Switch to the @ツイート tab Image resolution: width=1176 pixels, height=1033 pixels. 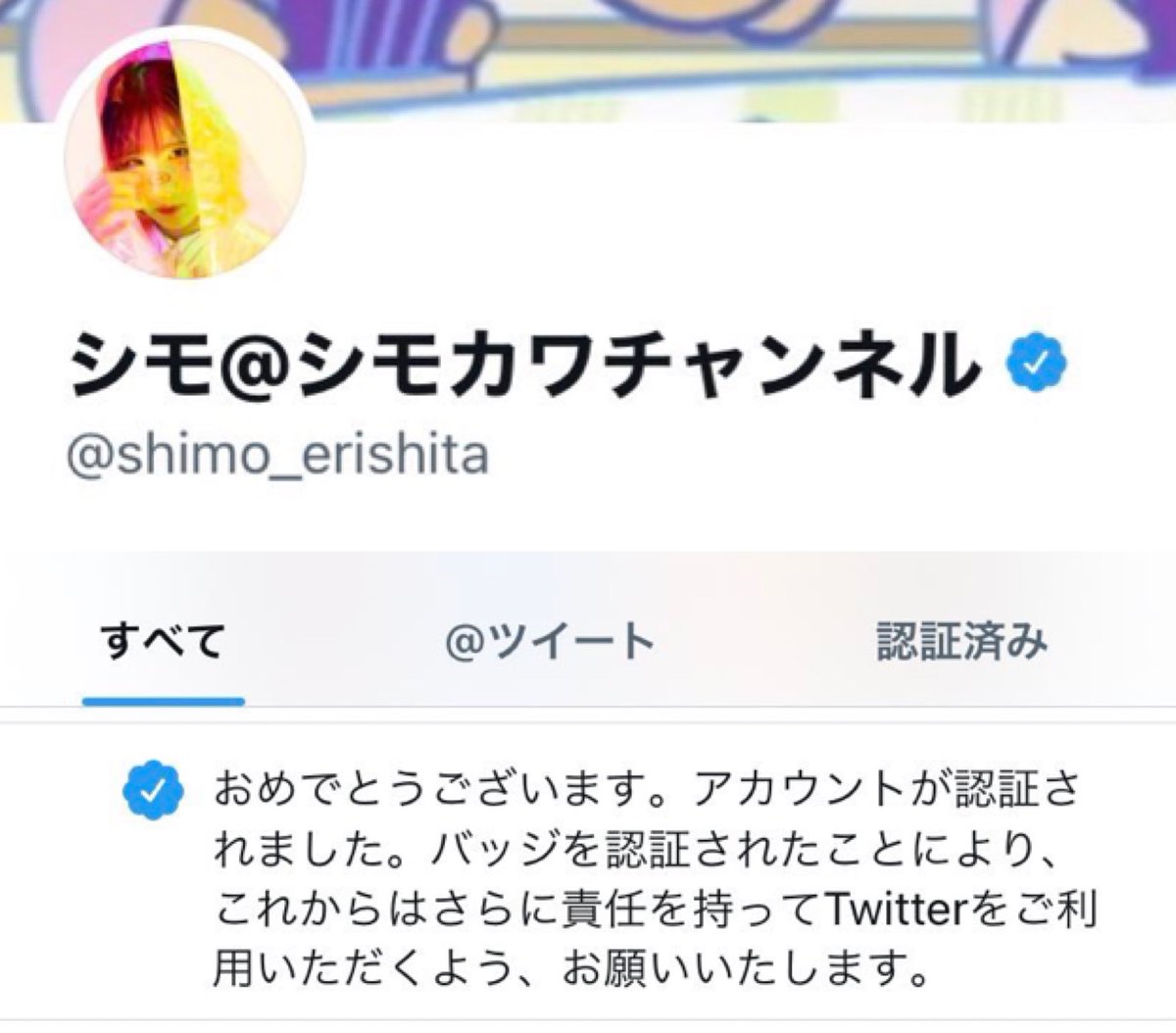550,641
